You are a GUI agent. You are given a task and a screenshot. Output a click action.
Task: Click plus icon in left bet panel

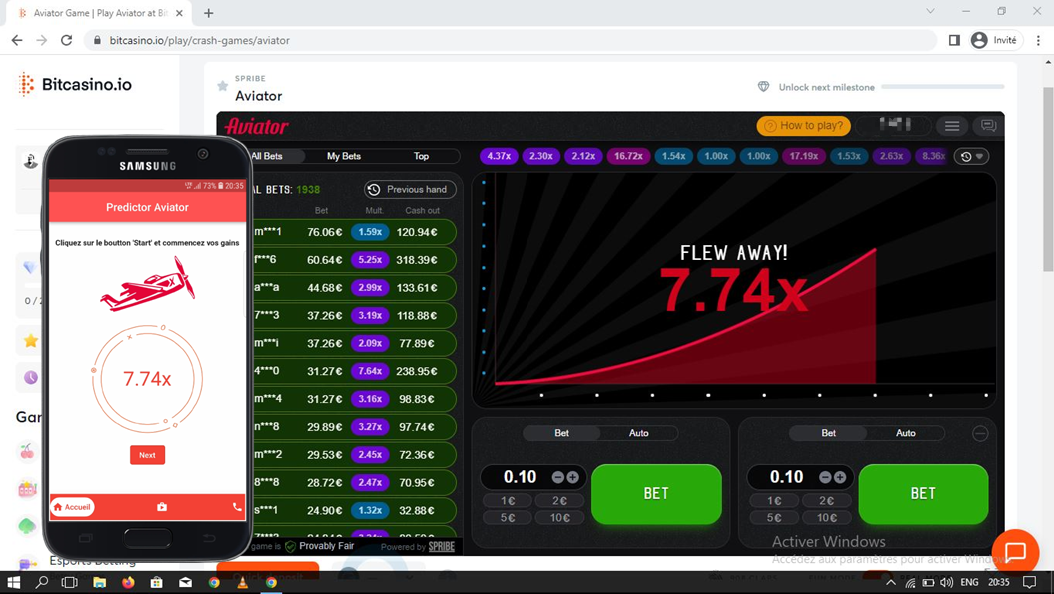click(x=573, y=477)
